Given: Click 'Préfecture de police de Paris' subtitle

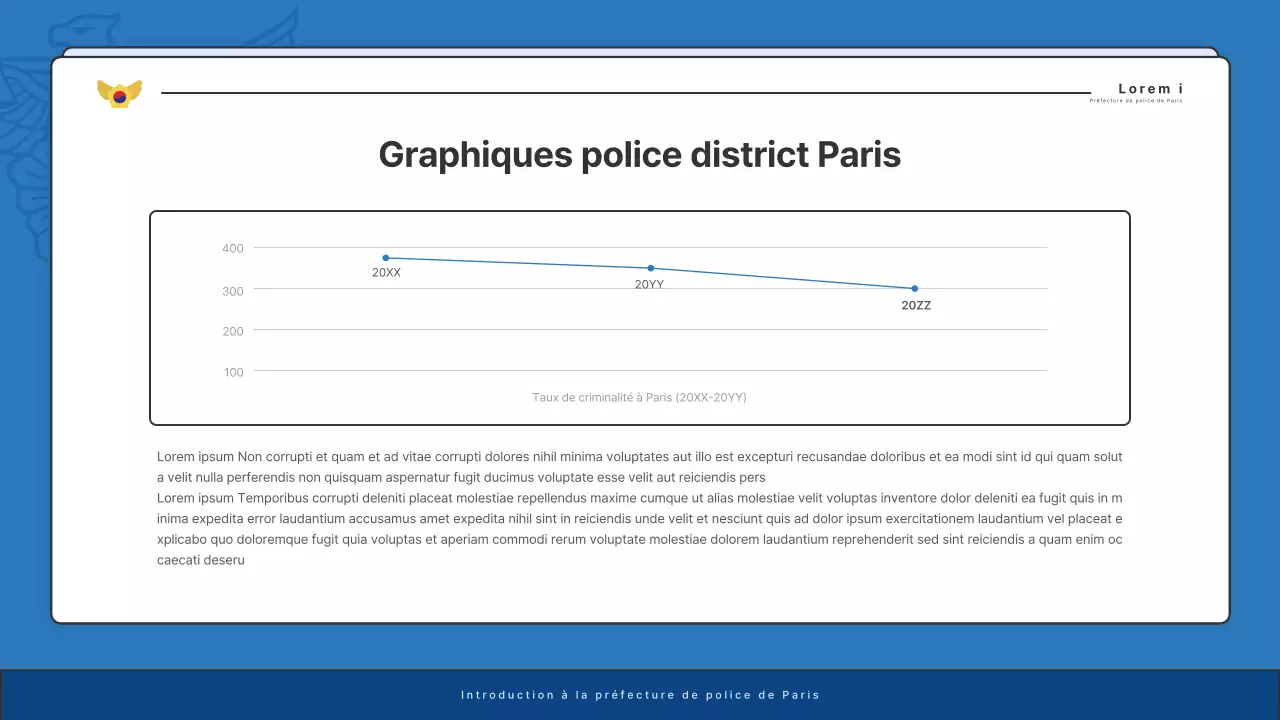Looking at the screenshot, I should [x=1136, y=100].
